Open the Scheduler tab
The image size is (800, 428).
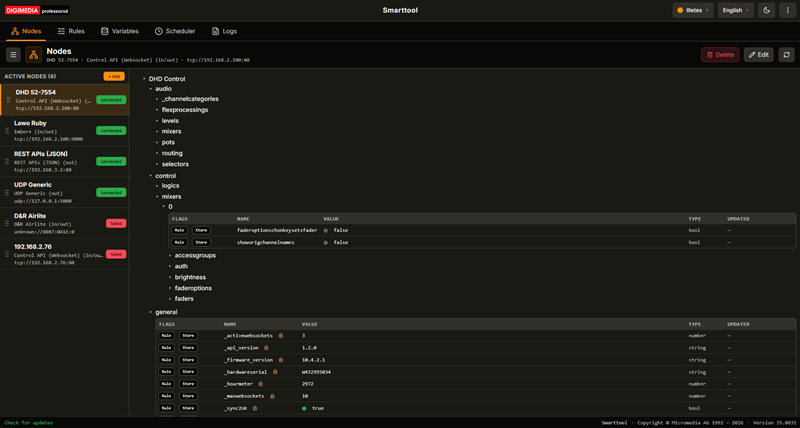pos(175,31)
